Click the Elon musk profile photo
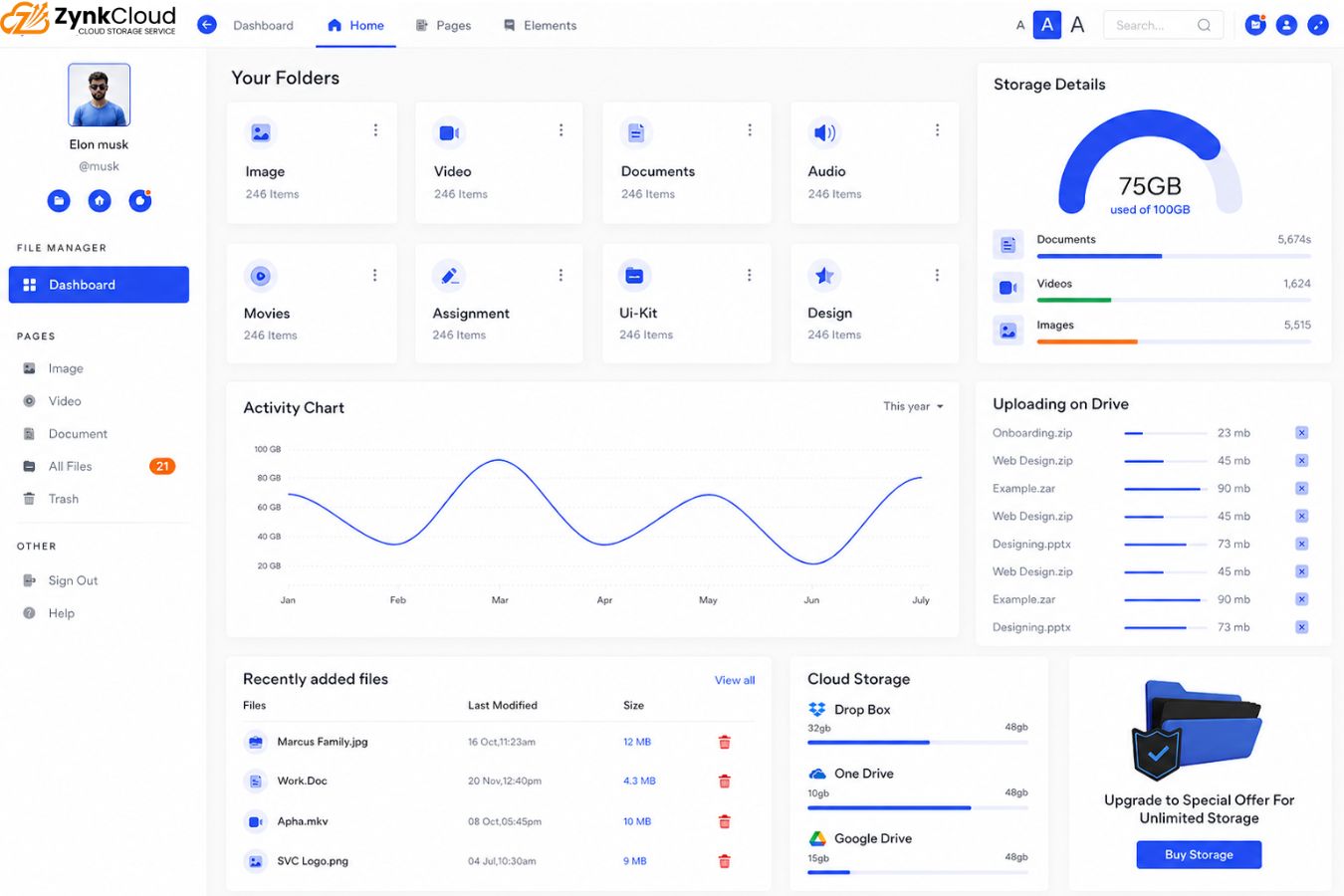 click(100, 95)
